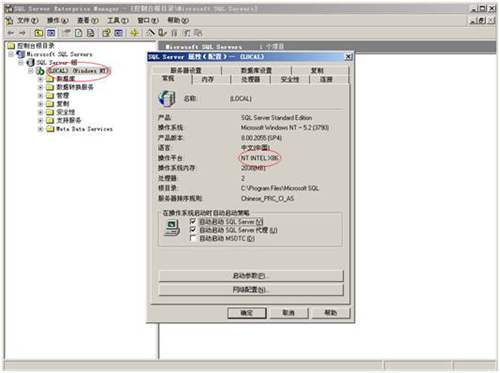
Task: Toggle 自动启动 SQL Server checkbox
Action: (193, 221)
